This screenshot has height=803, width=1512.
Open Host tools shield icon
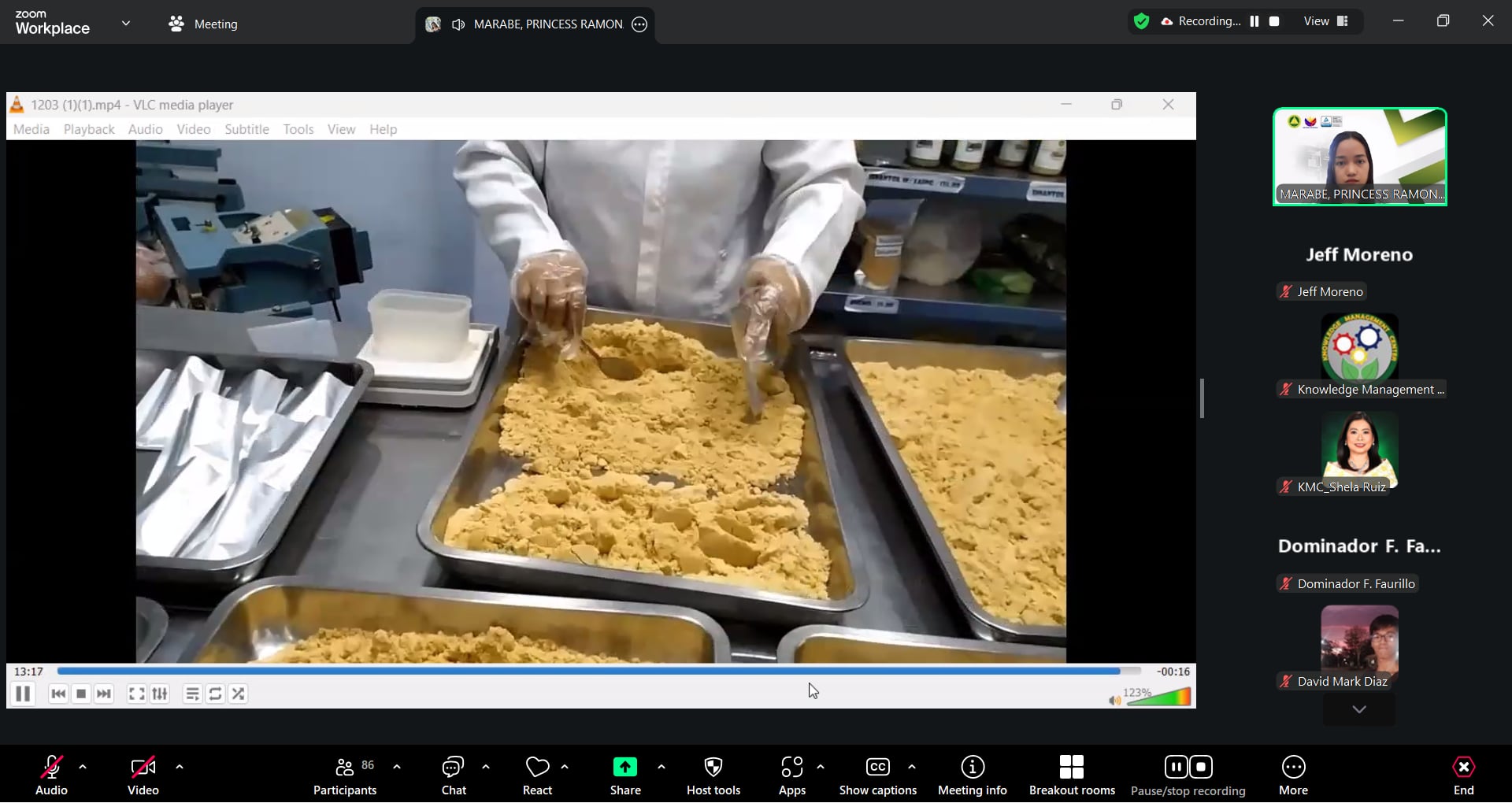pos(713,768)
